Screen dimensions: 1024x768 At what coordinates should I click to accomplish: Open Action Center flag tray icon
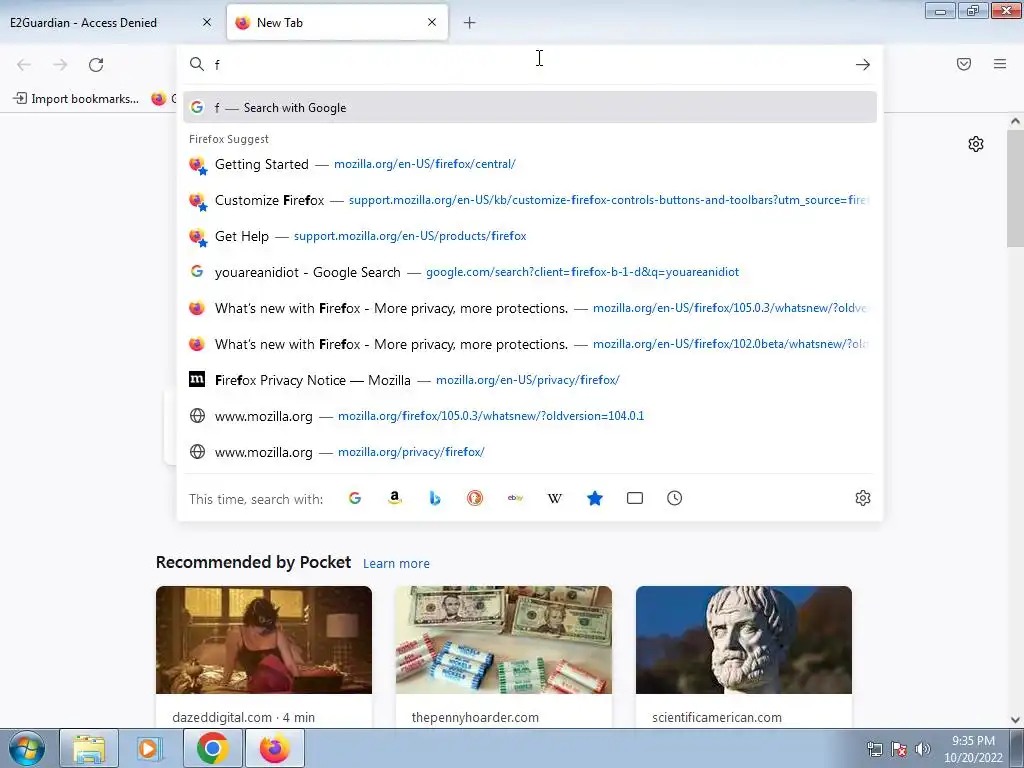coord(899,749)
